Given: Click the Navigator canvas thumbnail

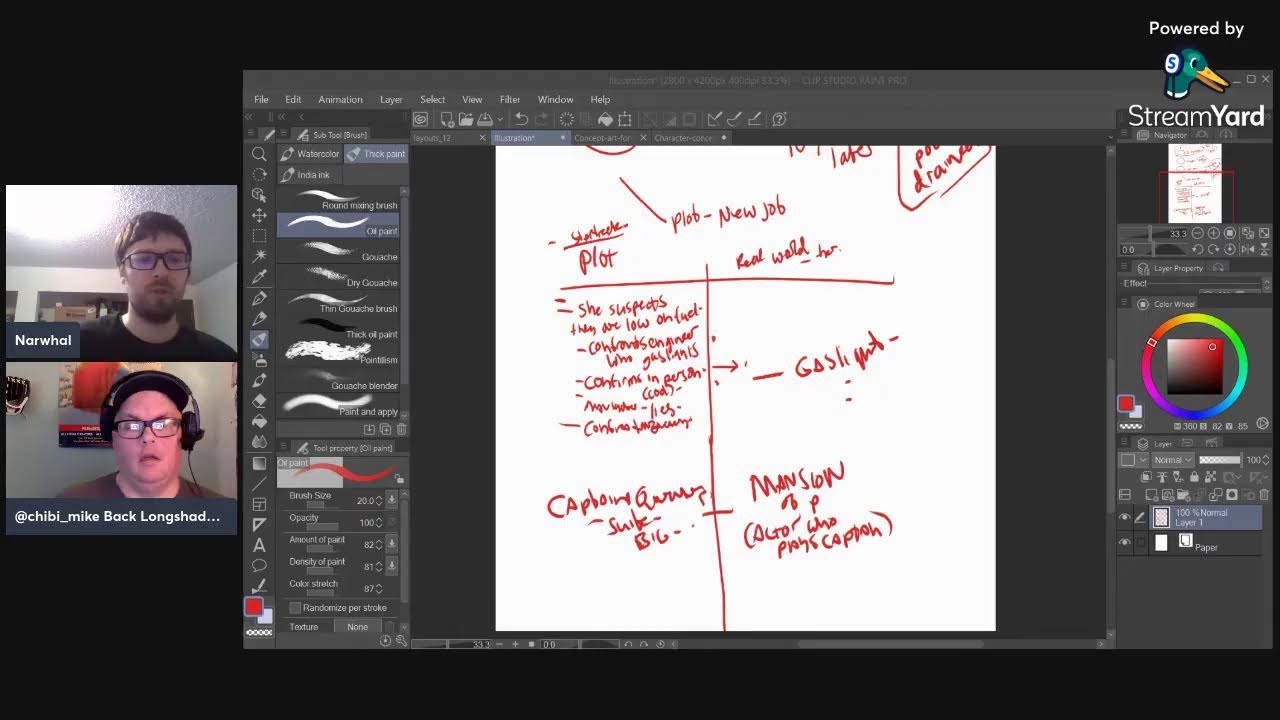Looking at the screenshot, I should coord(1194,182).
